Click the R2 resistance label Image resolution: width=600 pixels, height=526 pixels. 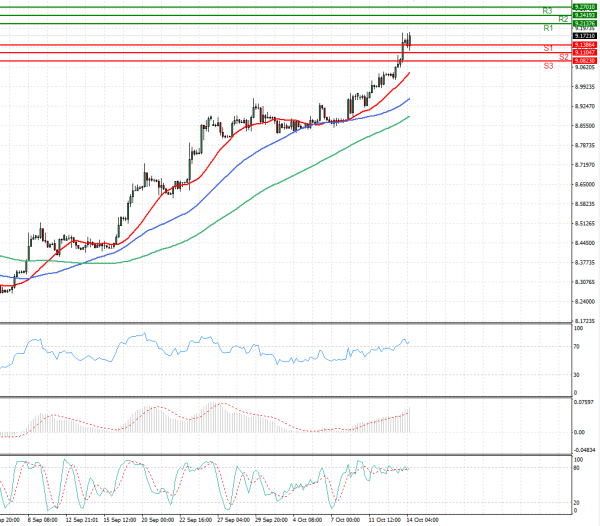pyautogui.click(x=563, y=19)
